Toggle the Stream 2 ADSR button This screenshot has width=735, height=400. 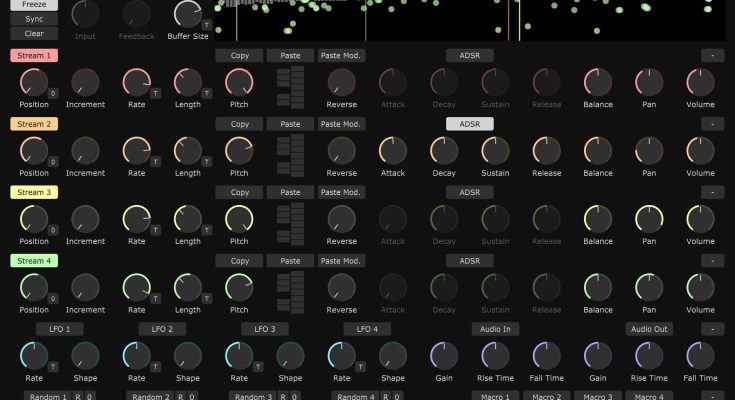tap(469, 124)
